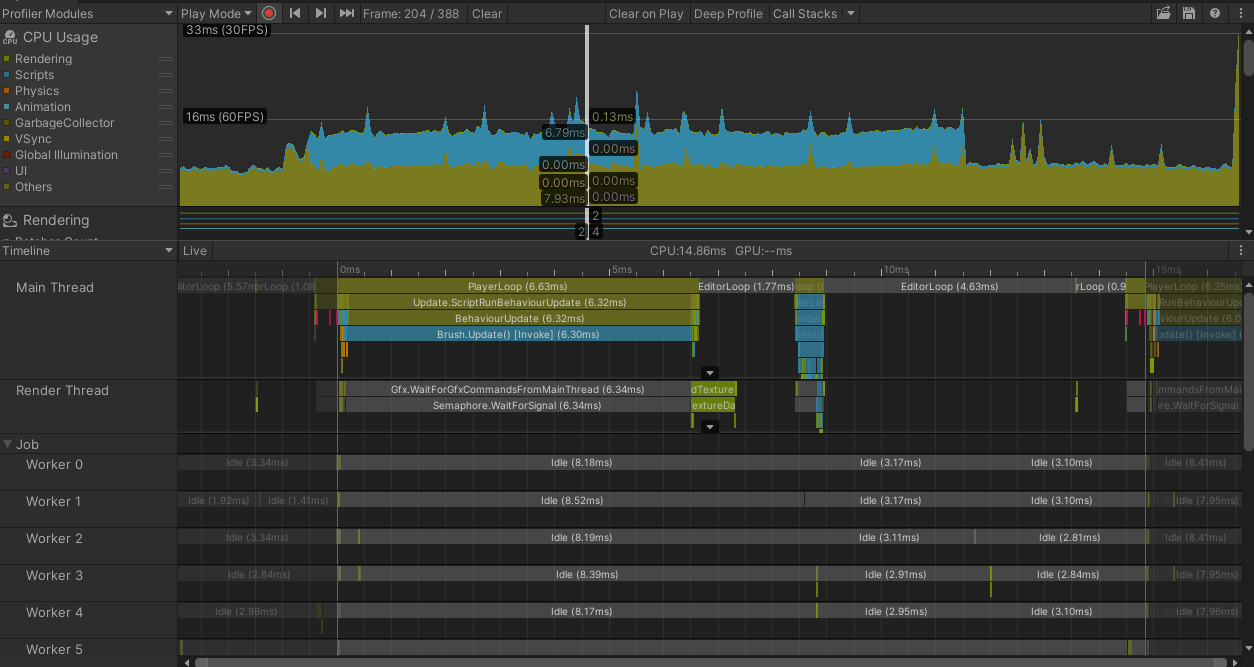Toggle the VSync category color box
The width and height of the screenshot is (1254, 667).
coord(7,139)
